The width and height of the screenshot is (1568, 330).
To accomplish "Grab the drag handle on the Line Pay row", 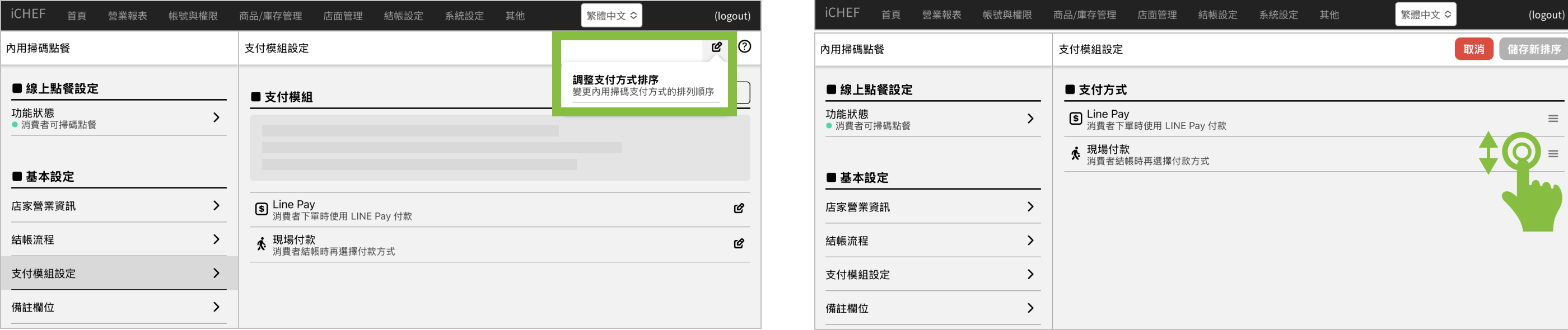I will tap(1553, 119).
